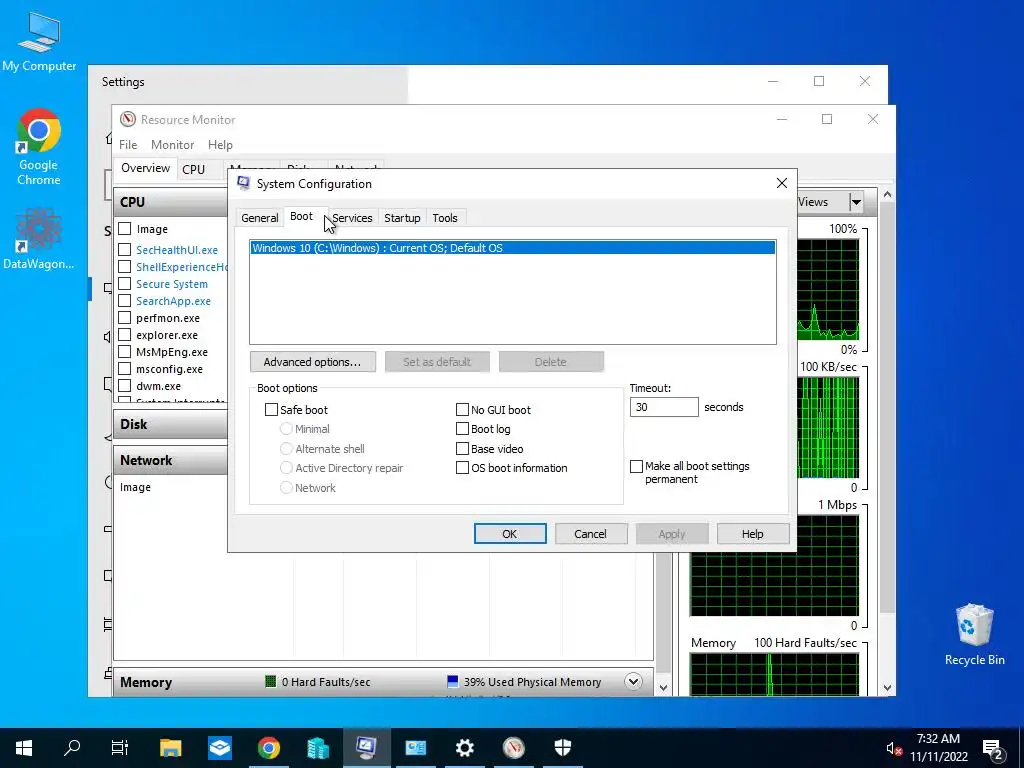Launch Chrome from the taskbar
1024x768 pixels.
click(268, 748)
